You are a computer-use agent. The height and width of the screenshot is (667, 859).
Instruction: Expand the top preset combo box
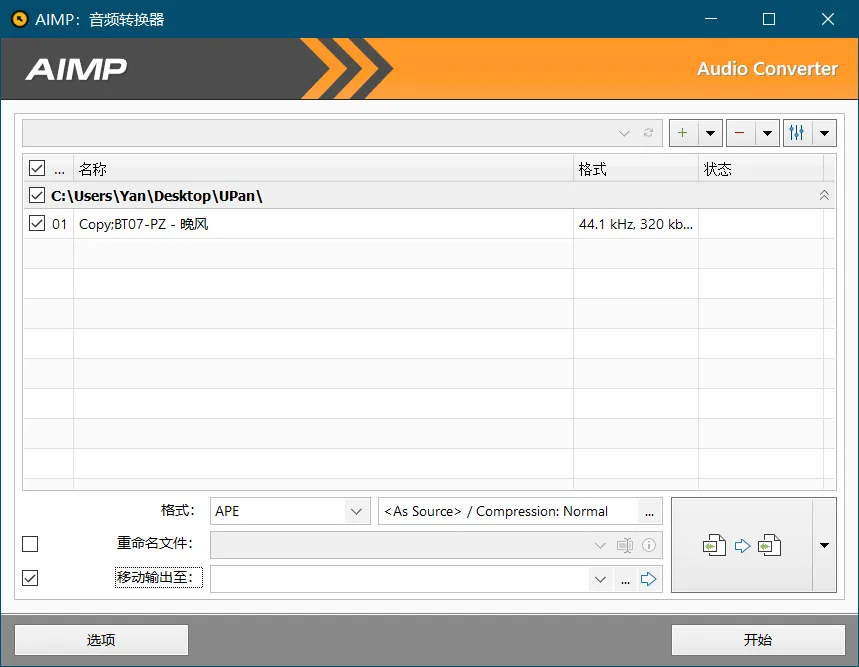[x=624, y=133]
